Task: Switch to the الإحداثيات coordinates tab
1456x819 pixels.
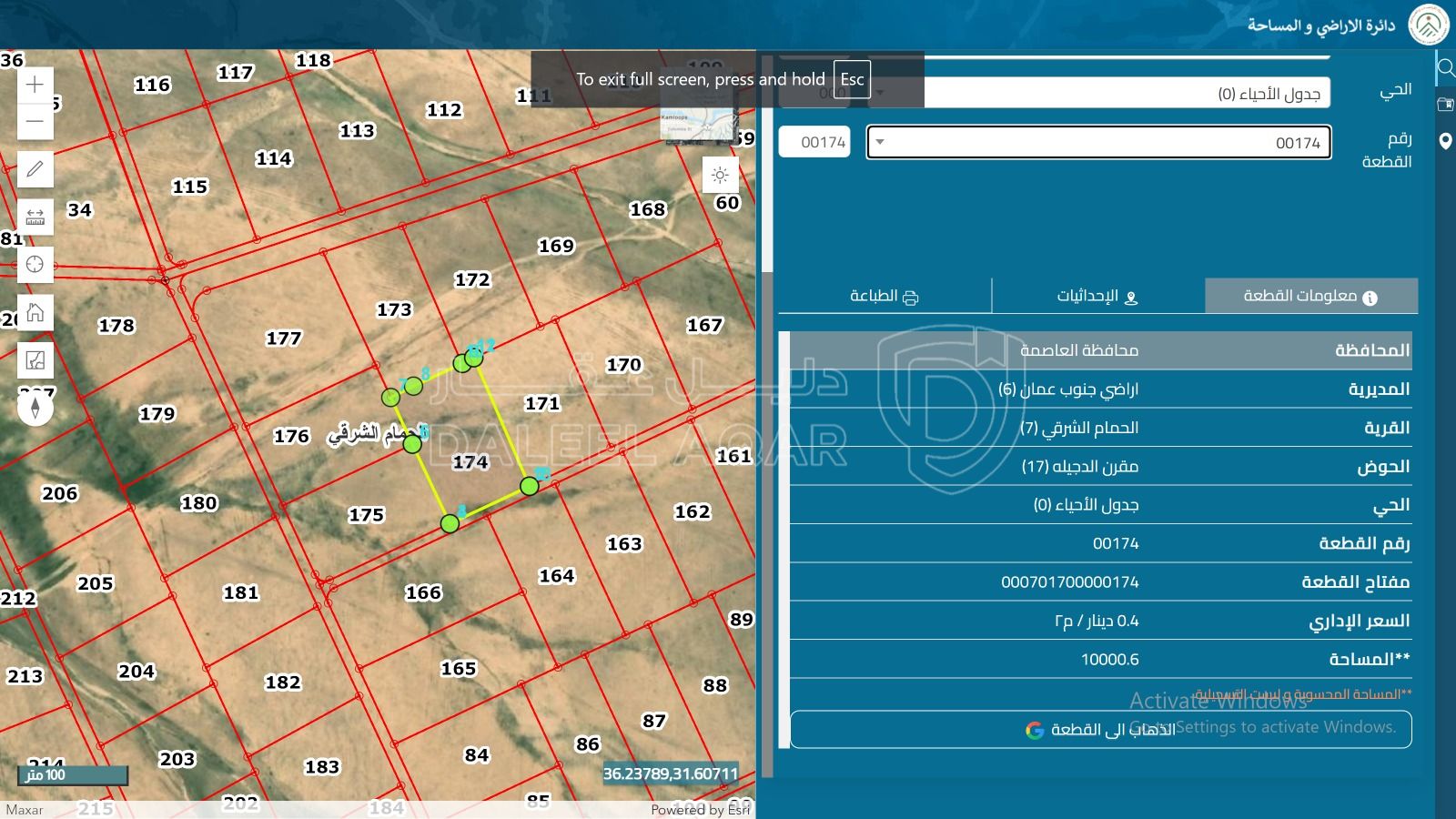Action: (x=1097, y=296)
